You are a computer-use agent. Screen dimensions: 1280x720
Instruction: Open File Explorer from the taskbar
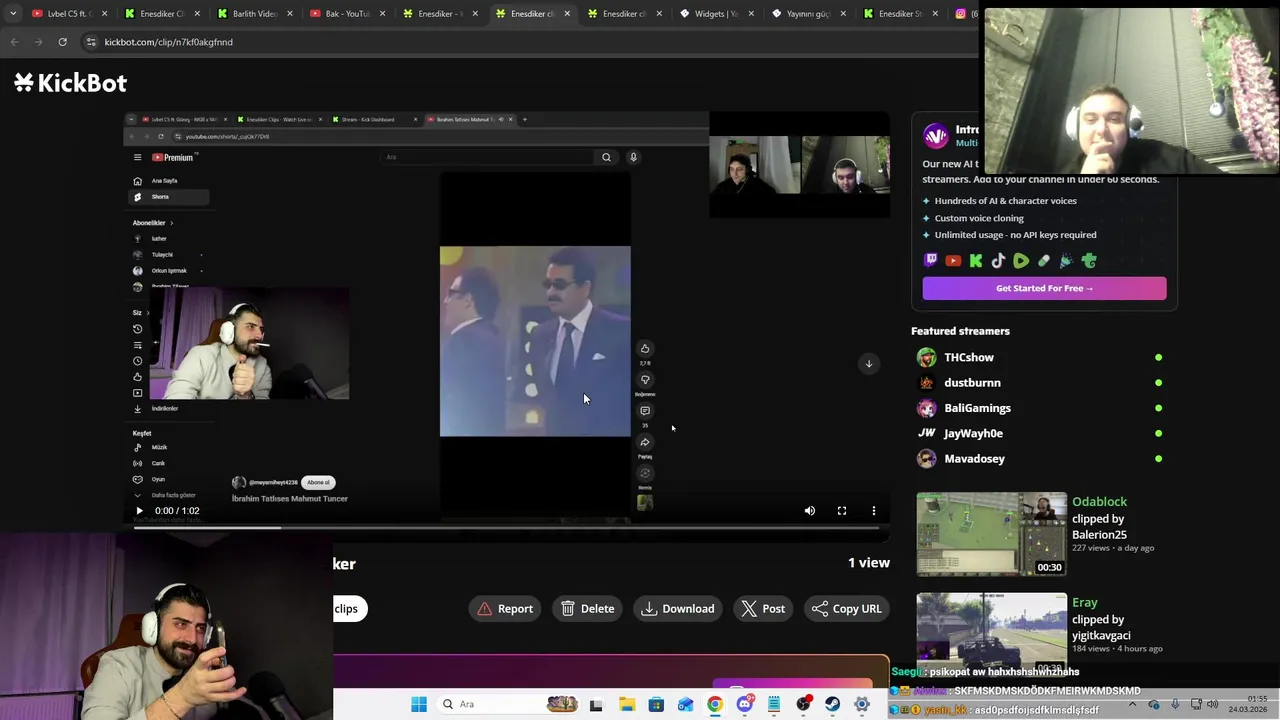coord(626,704)
